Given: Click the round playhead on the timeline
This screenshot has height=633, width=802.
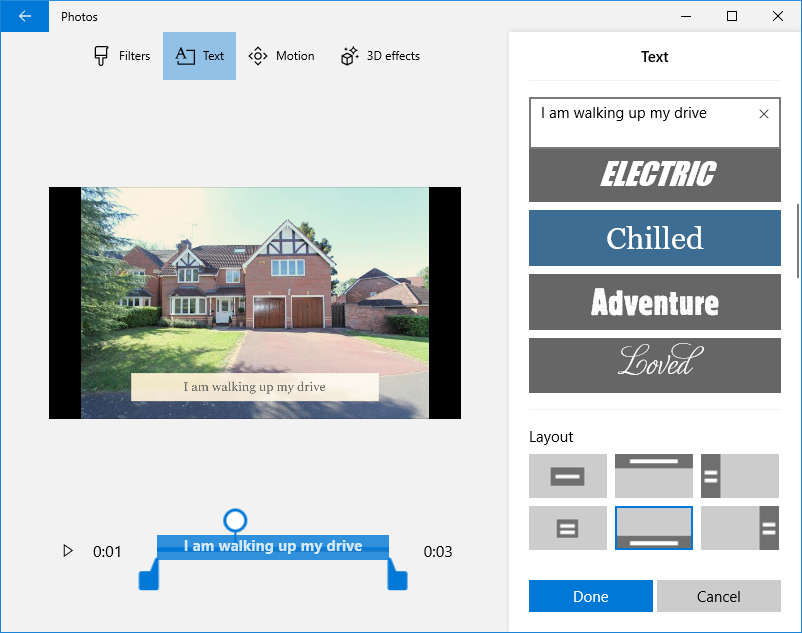Looking at the screenshot, I should coord(235,521).
